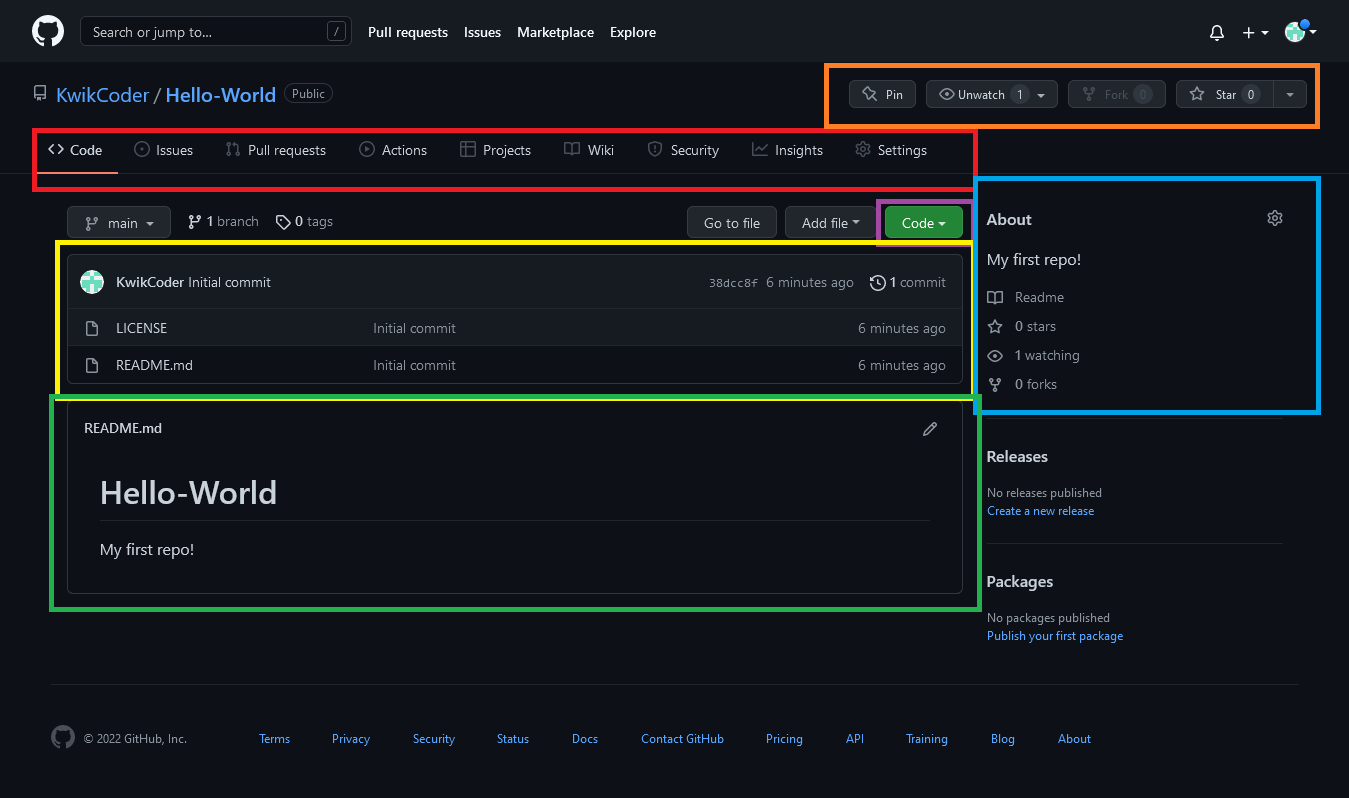1349x798 pixels.
Task: Open the repository Security tab
Action: coord(683,150)
